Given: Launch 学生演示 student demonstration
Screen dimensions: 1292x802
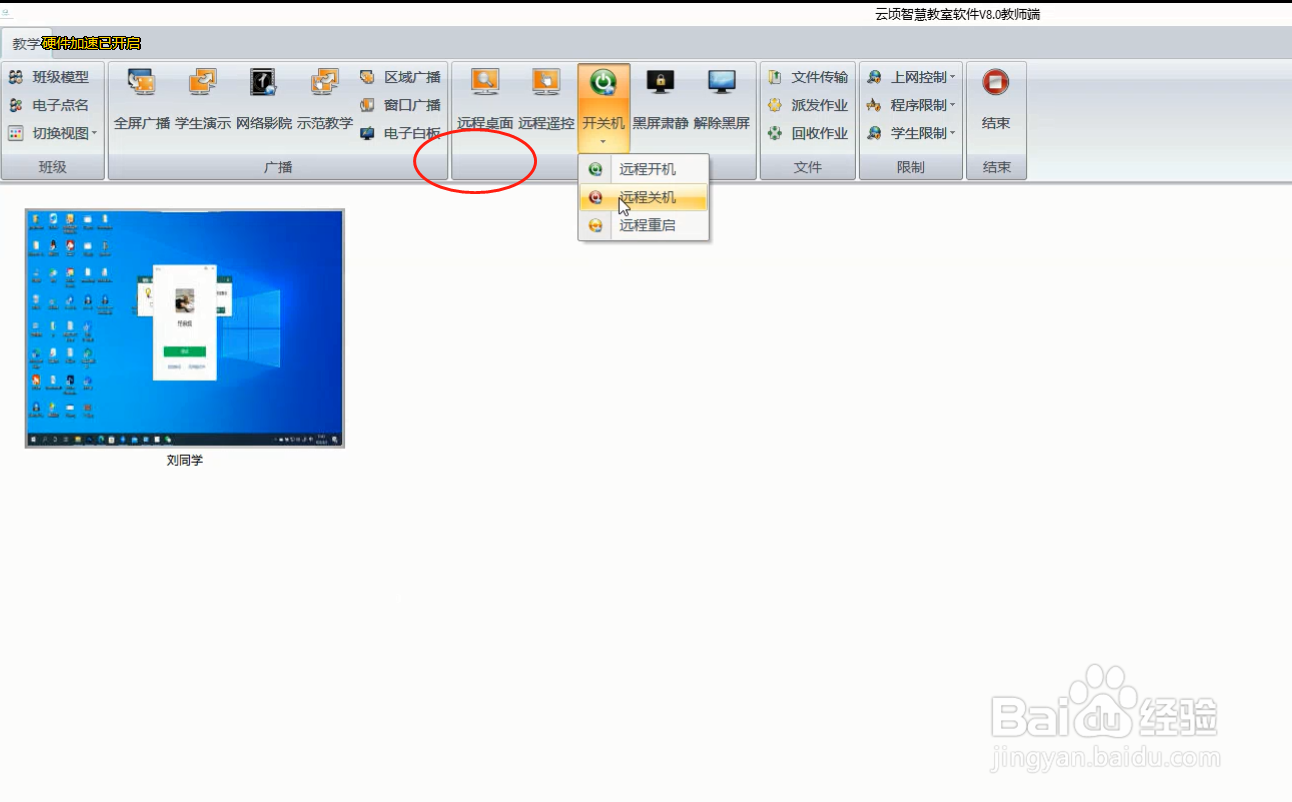Looking at the screenshot, I should [203, 100].
